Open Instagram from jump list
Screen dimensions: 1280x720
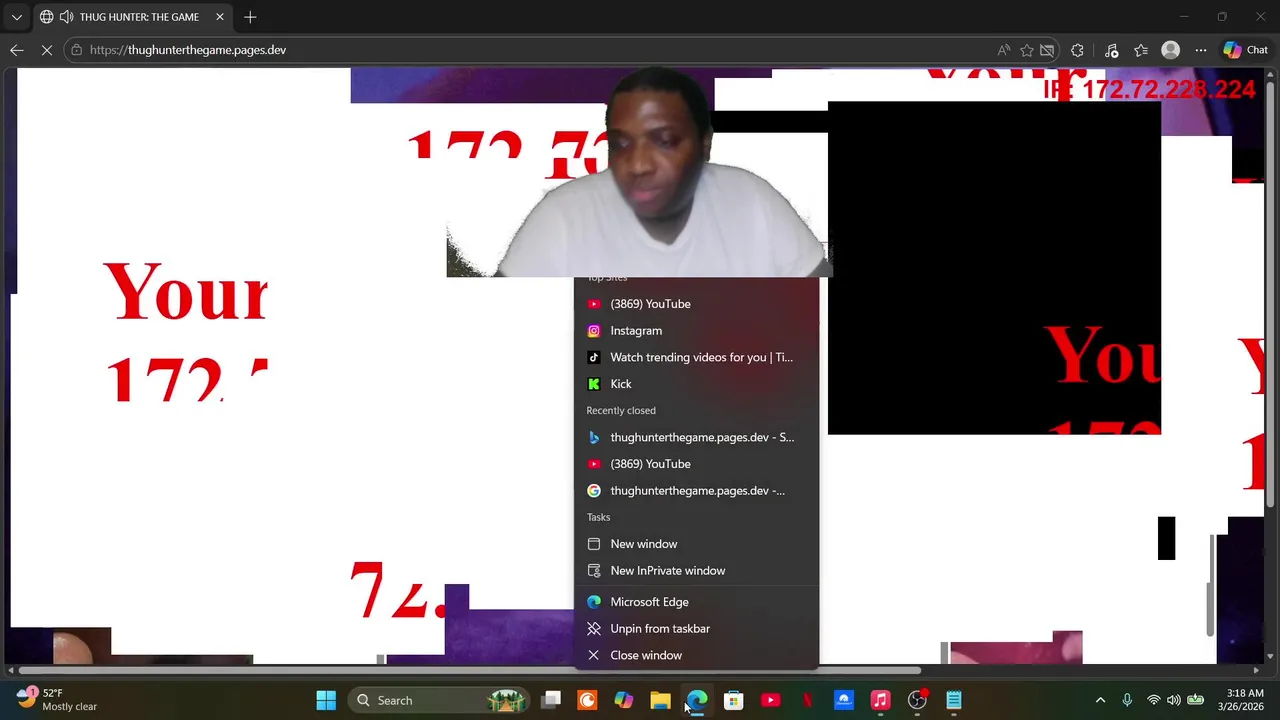pyautogui.click(x=696, y=330)
